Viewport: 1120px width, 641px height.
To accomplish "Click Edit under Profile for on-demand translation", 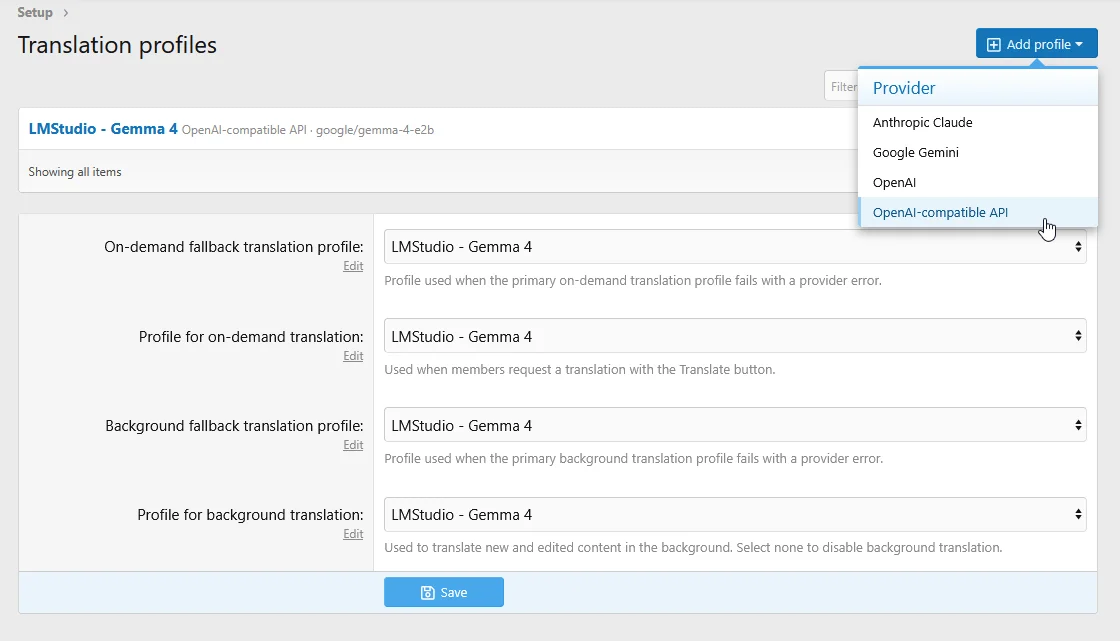I will click(353, 356).
